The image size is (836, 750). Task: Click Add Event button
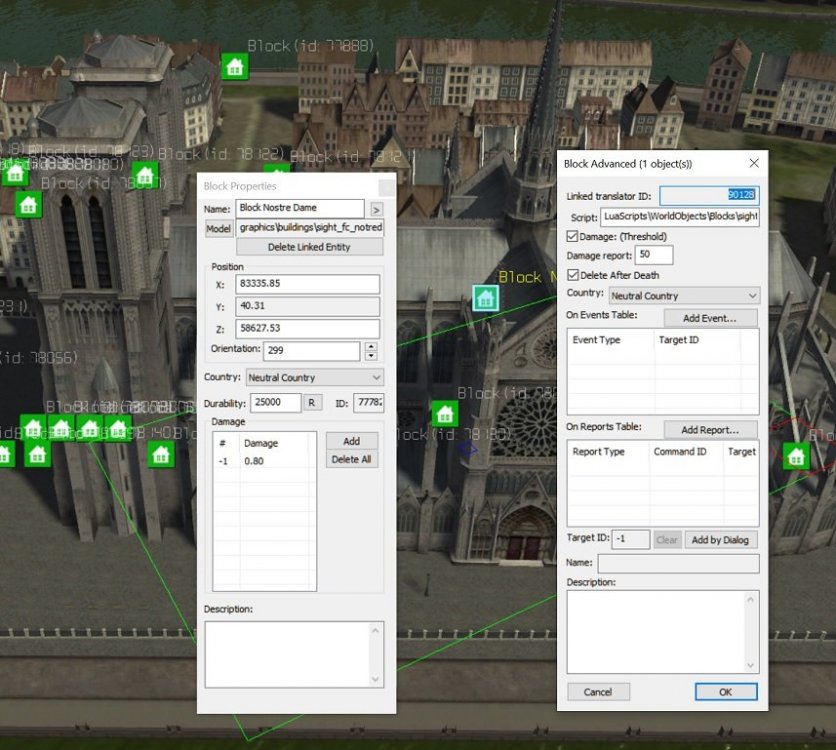[709, 318]
